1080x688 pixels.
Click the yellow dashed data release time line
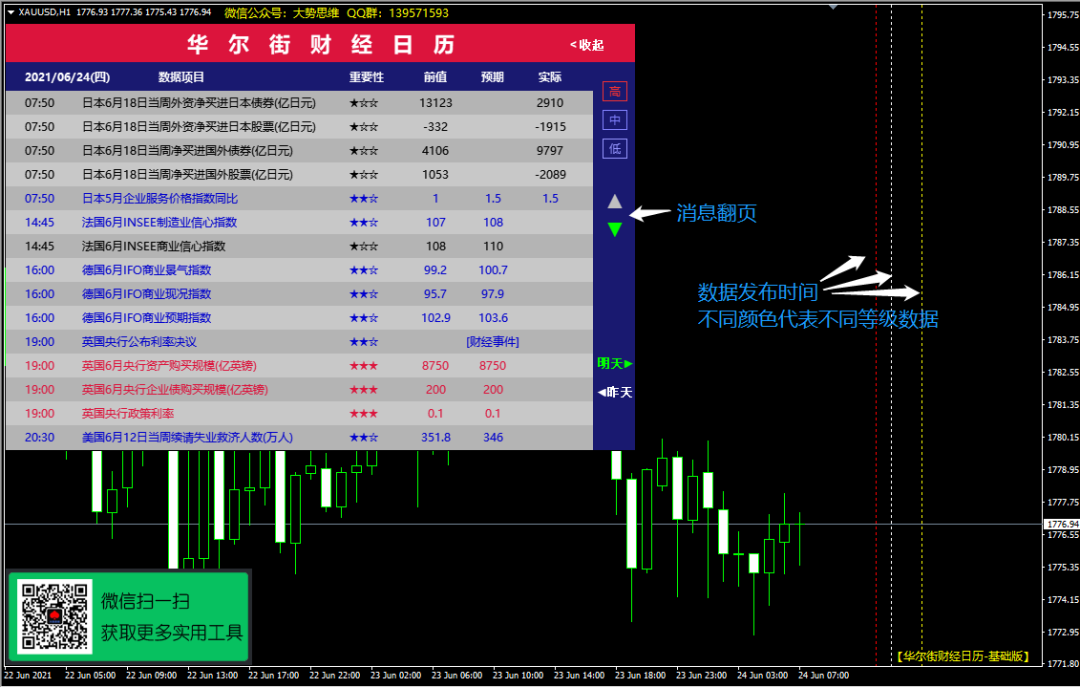921,400
